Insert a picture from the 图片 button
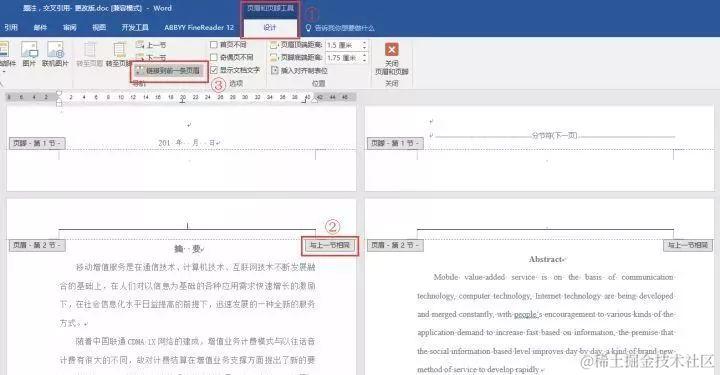The width and height of the screenshot is (720, 375). click(x=29, y=54)
